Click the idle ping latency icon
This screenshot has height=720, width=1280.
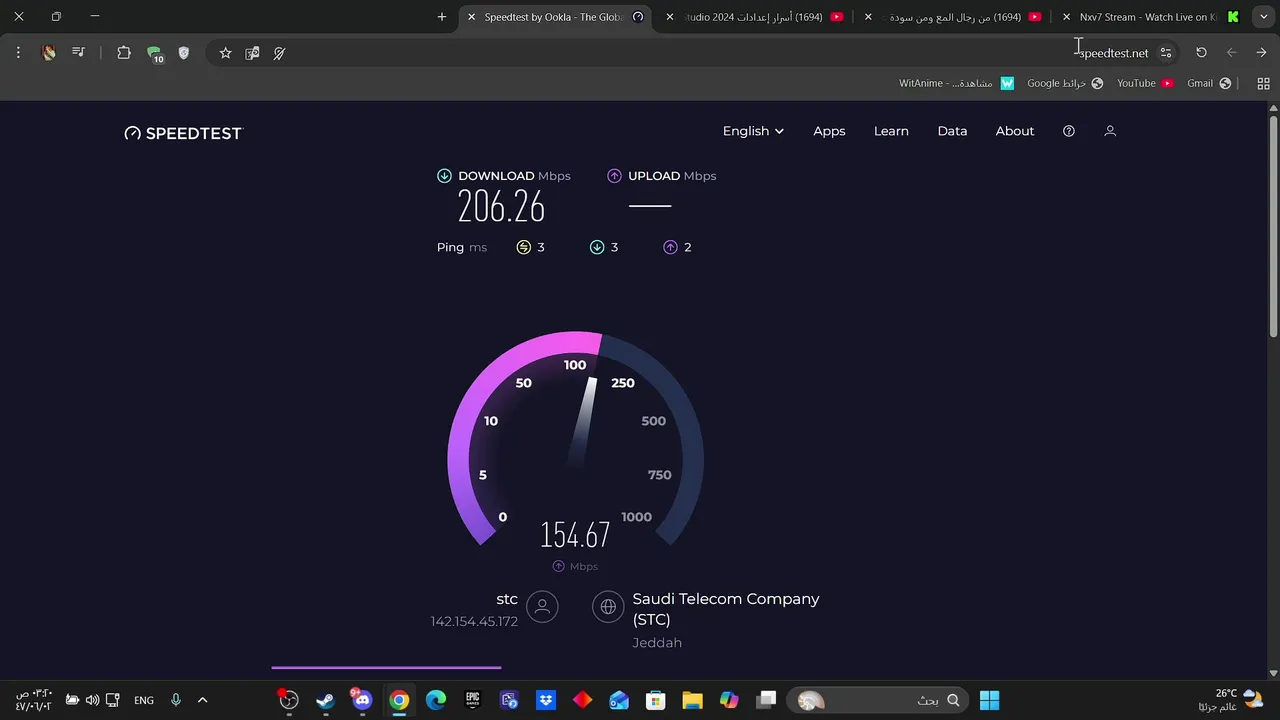click(523, 247)
